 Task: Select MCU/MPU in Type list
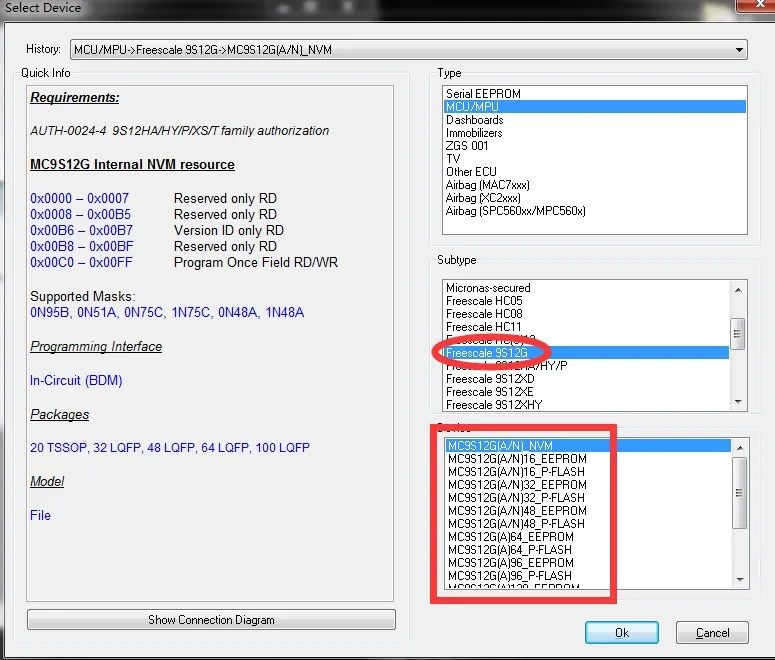tap(595, 106)
